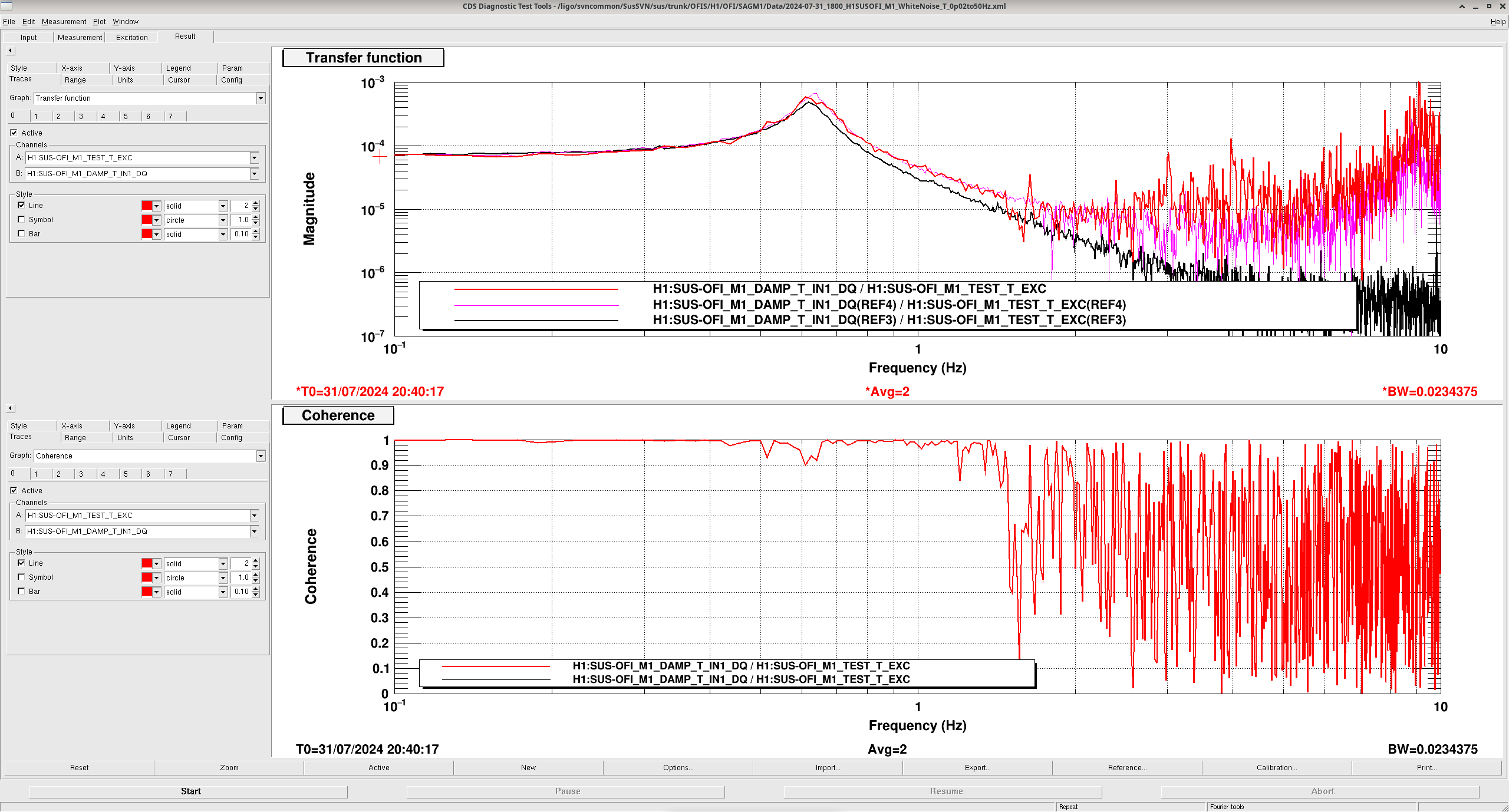Image resolution: width=1509 pixels, height=812 pixels.
Task: Open upper channel A TEST_T_EXC dropdown
Action: (x=254, y=158)
